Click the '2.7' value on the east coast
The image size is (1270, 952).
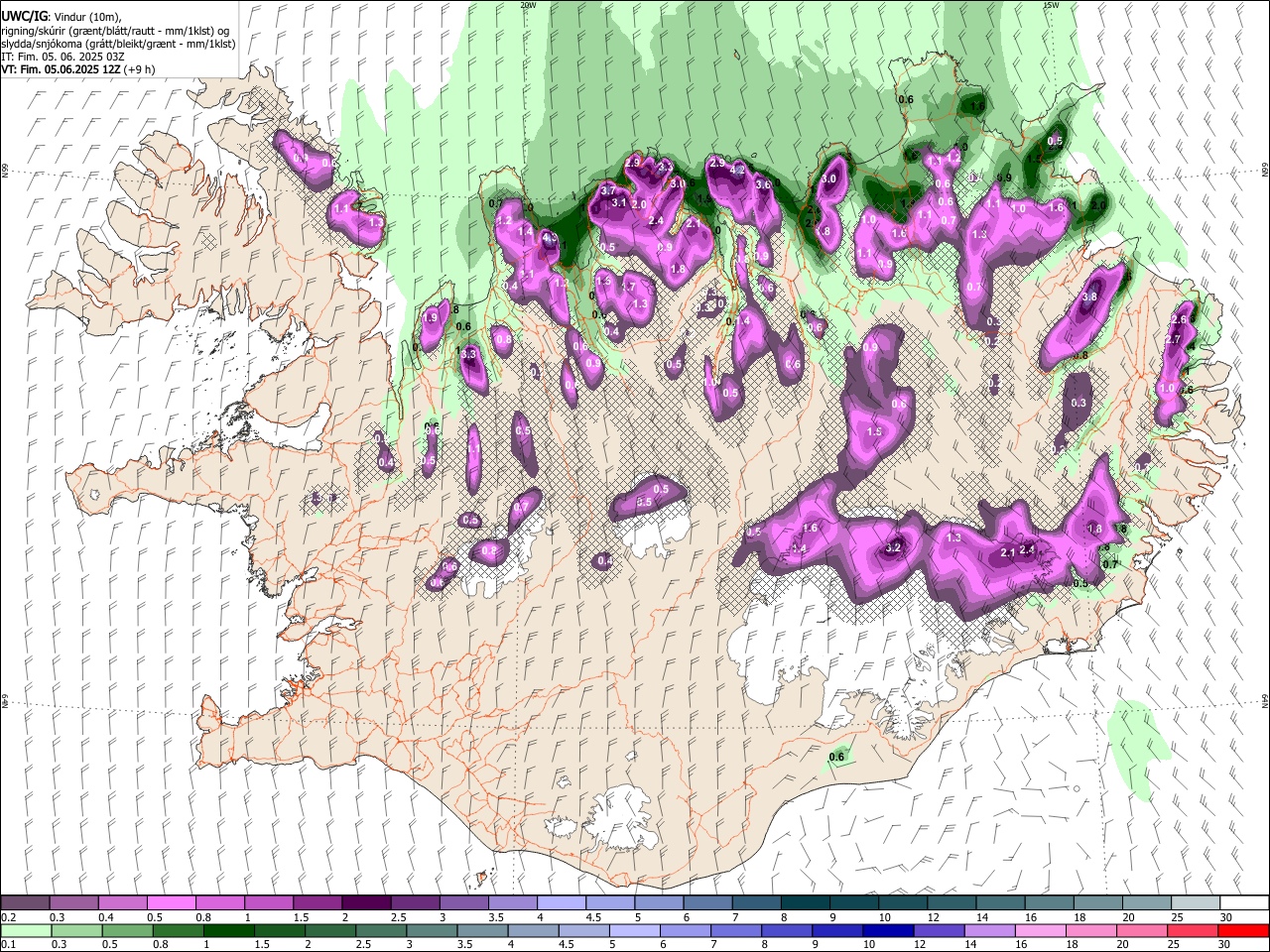[1172, 340]
